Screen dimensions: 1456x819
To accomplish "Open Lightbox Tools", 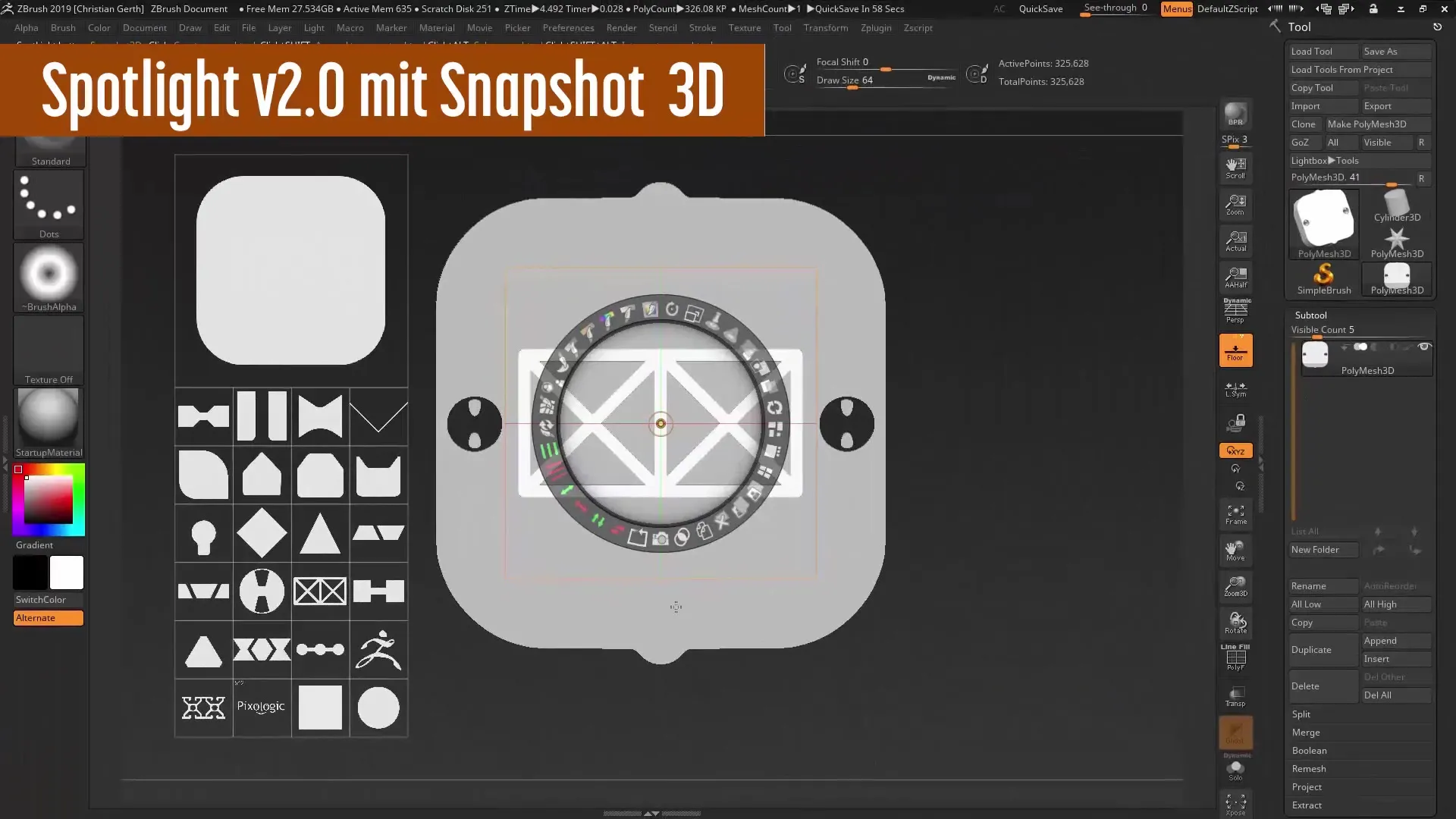I will [x=1360, y=161].
